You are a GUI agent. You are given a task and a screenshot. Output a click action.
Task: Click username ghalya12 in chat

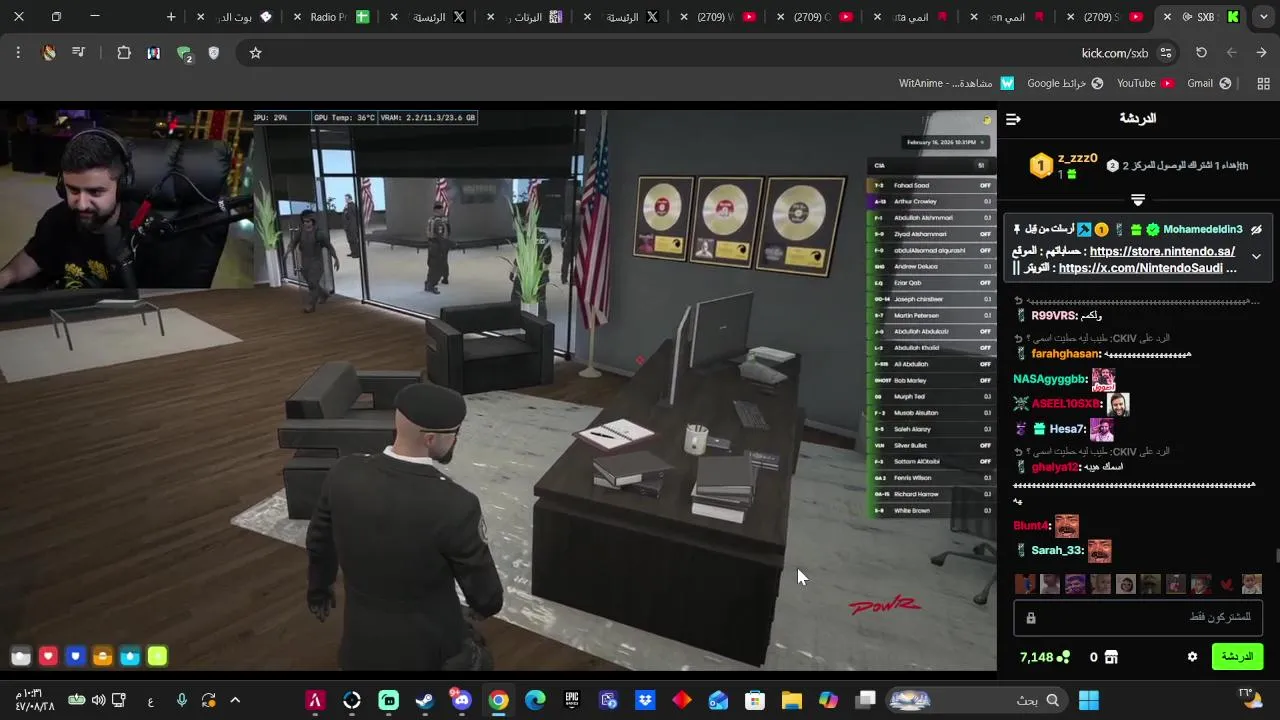1055,467
